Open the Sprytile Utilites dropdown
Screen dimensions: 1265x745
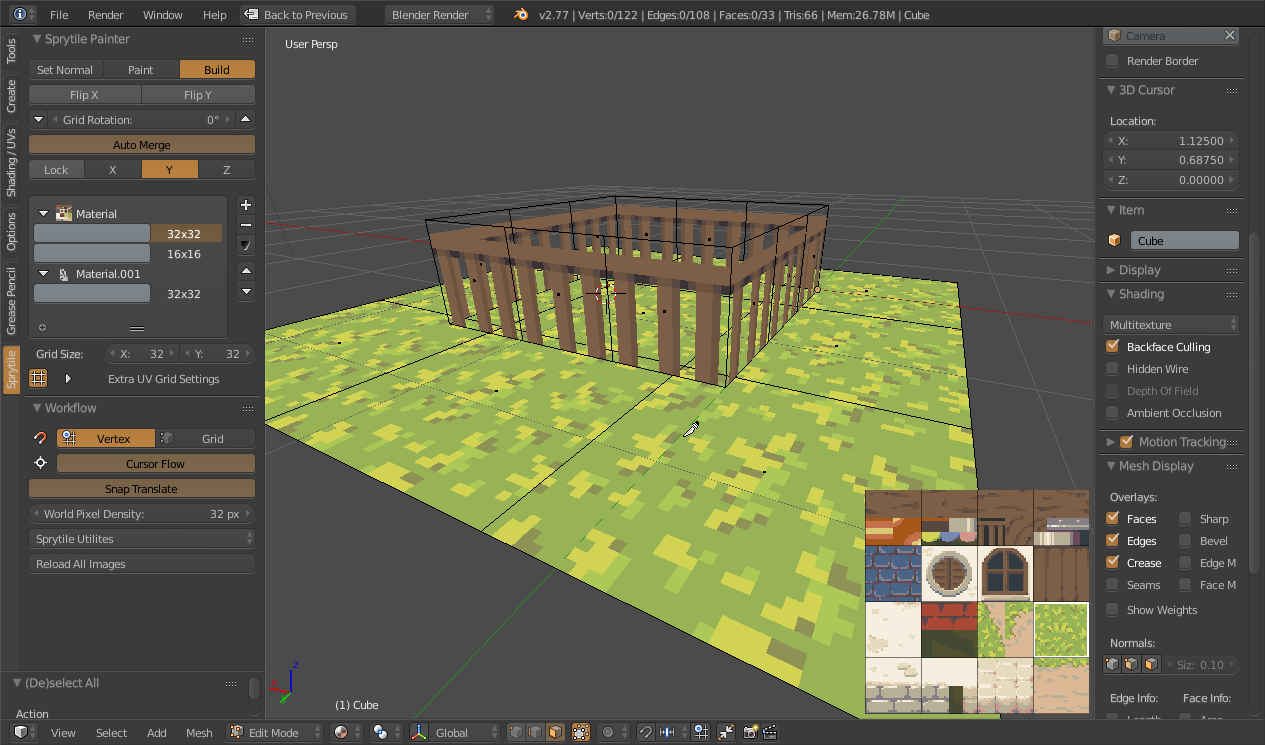point(142,538)
